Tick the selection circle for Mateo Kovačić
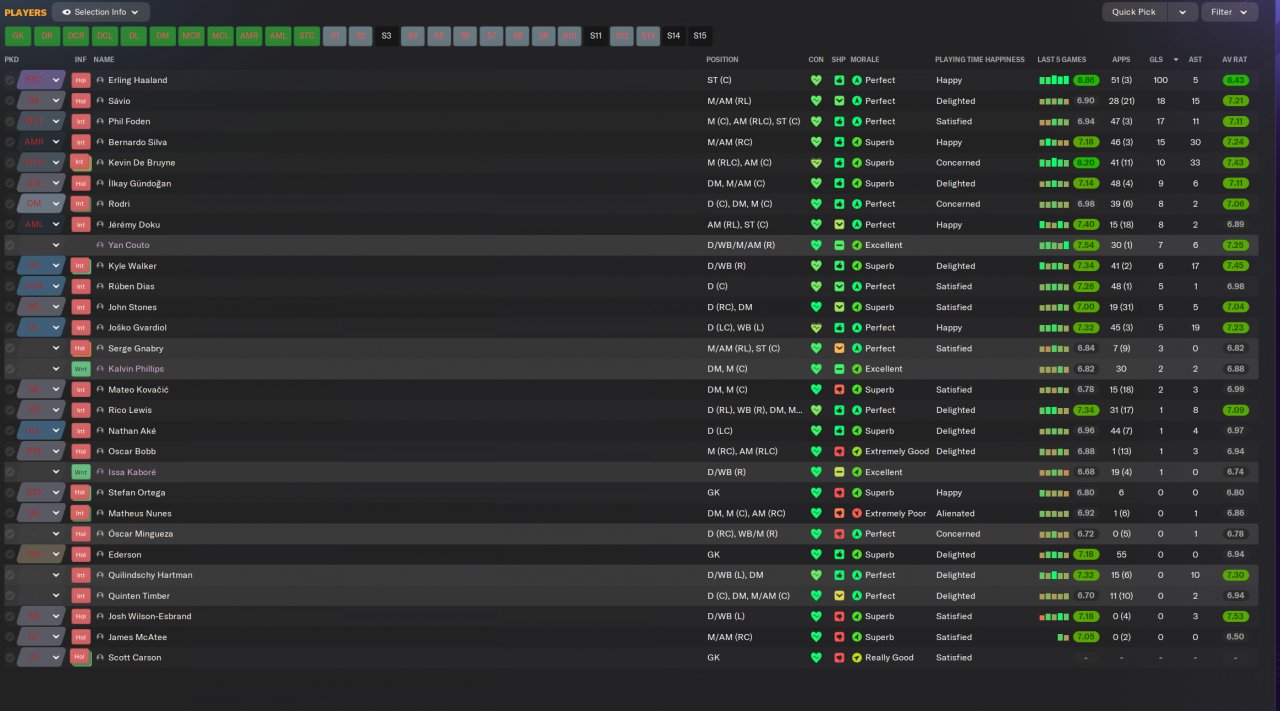 (x=10, y=389)
